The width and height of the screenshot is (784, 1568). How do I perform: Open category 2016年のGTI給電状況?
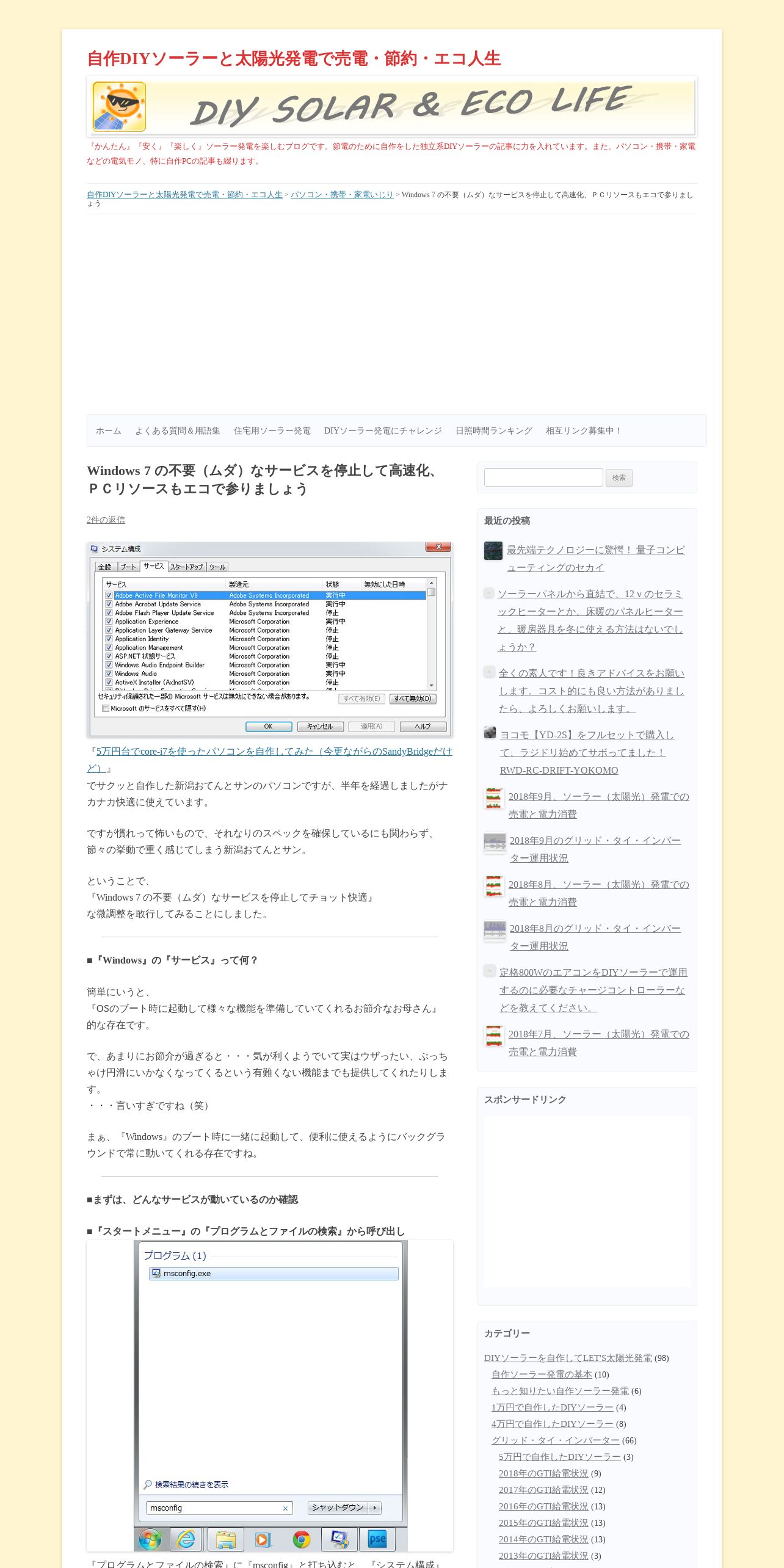(x=543, y=1506)
